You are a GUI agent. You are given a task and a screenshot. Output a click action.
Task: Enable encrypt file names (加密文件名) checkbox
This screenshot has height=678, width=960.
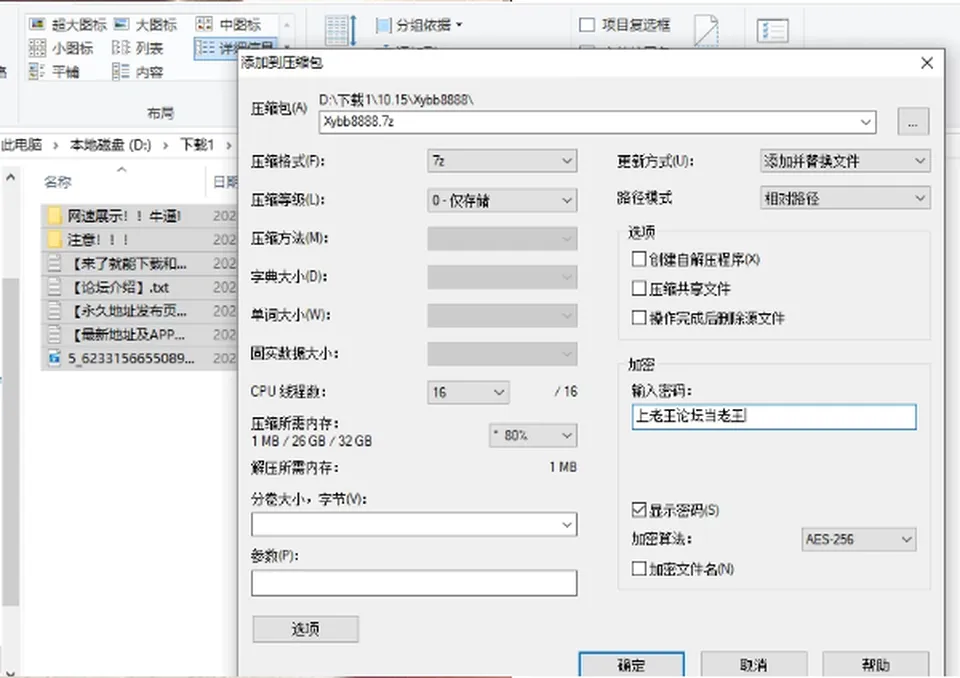click(639, 568)
